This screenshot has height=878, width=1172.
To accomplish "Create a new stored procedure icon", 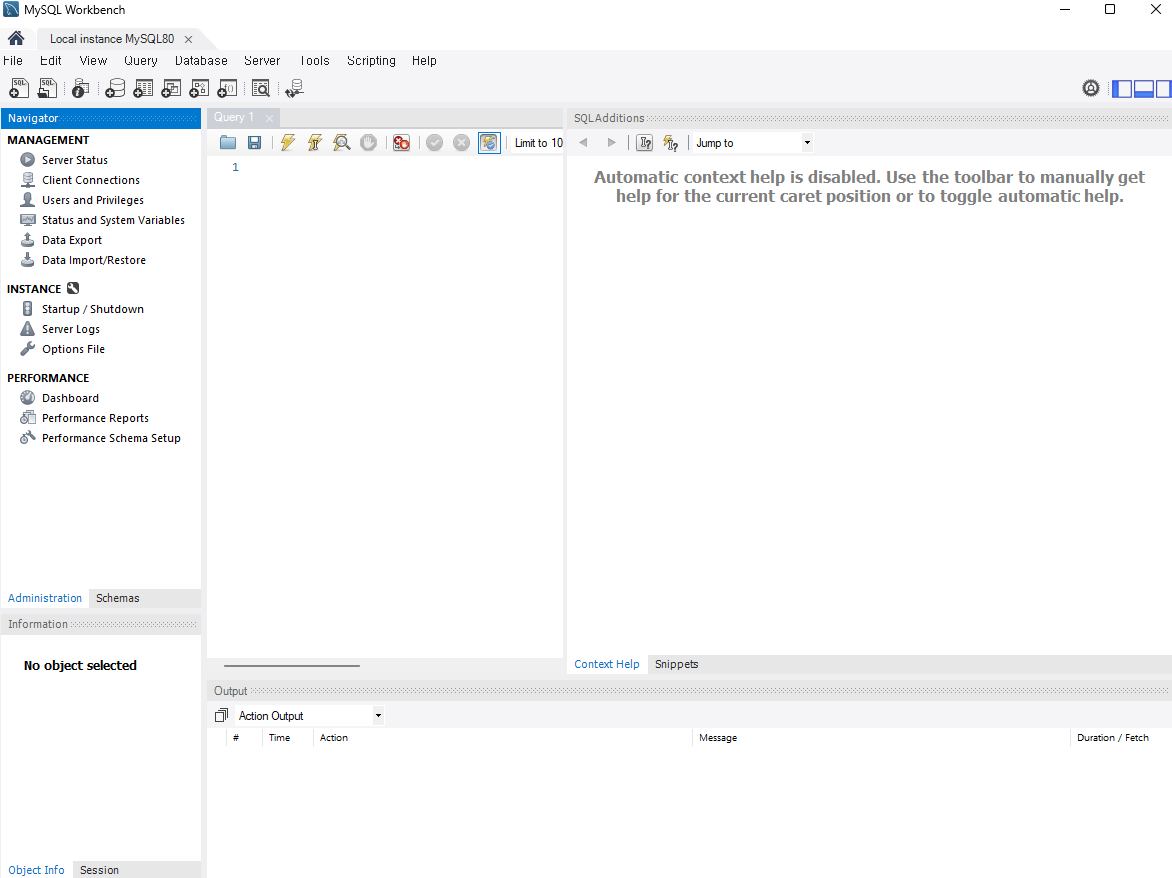I will (x=199, y=88).
